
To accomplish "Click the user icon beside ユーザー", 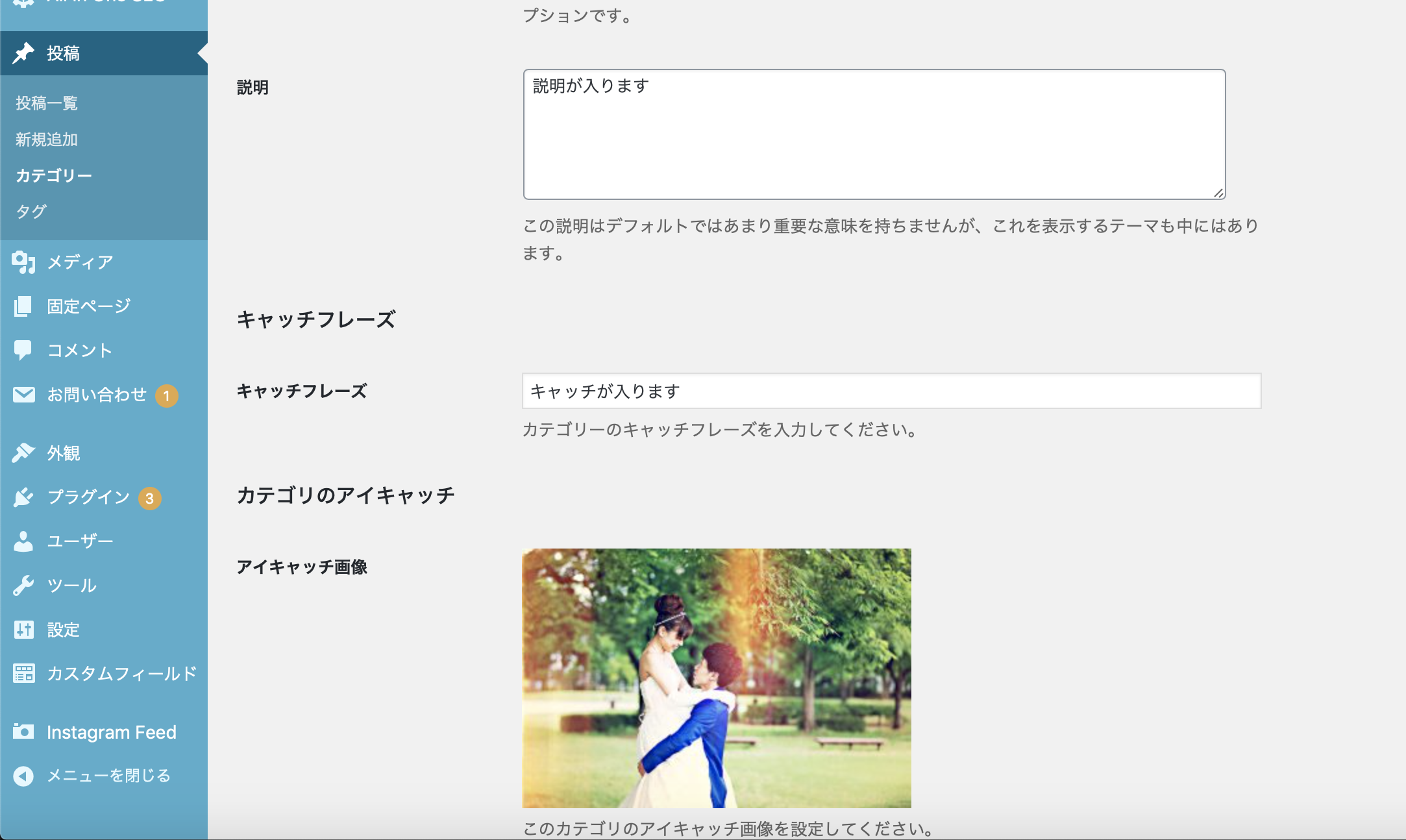I will coord(23,541).
